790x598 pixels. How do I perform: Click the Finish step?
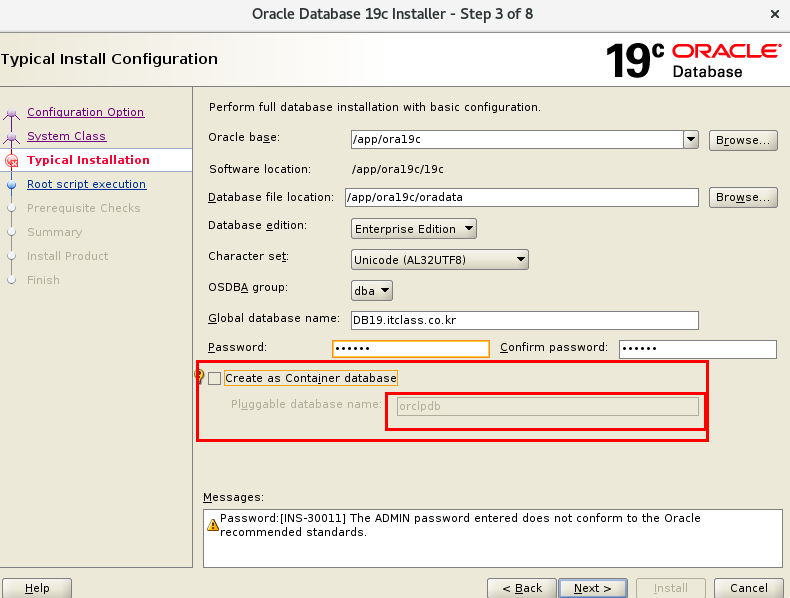pos(43,280)
